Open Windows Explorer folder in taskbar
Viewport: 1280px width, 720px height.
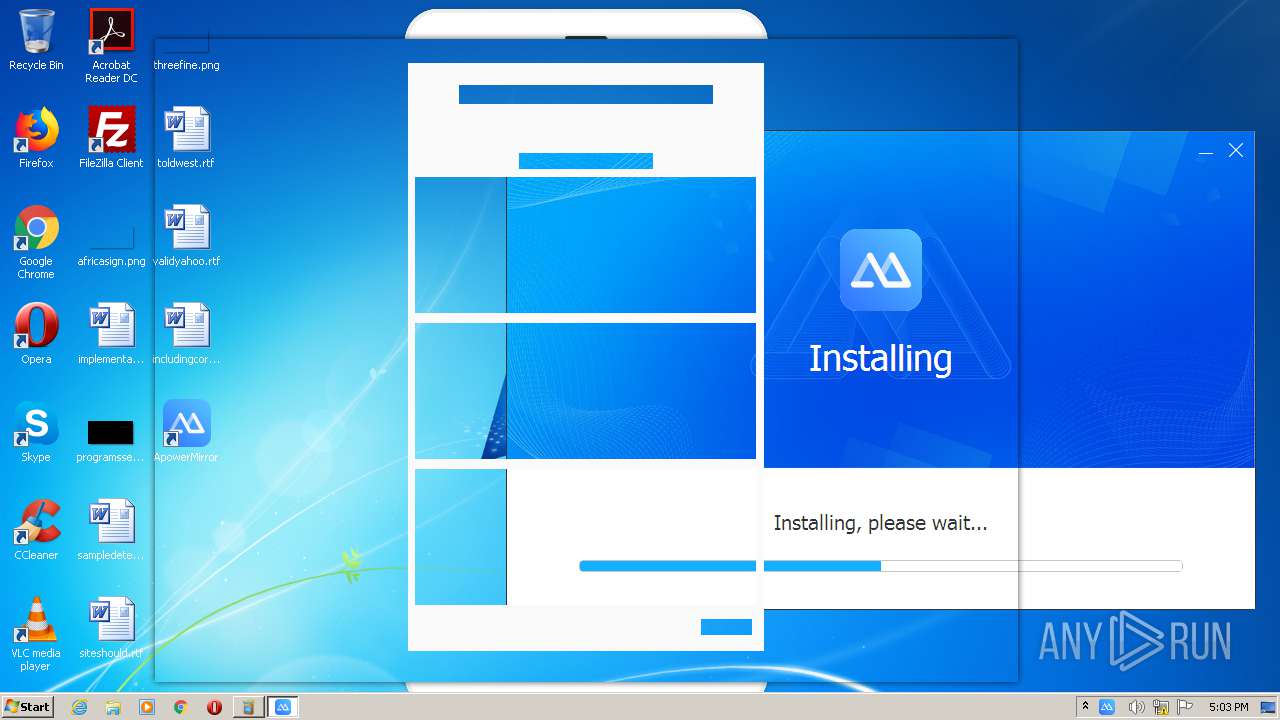tap(113, 707)
